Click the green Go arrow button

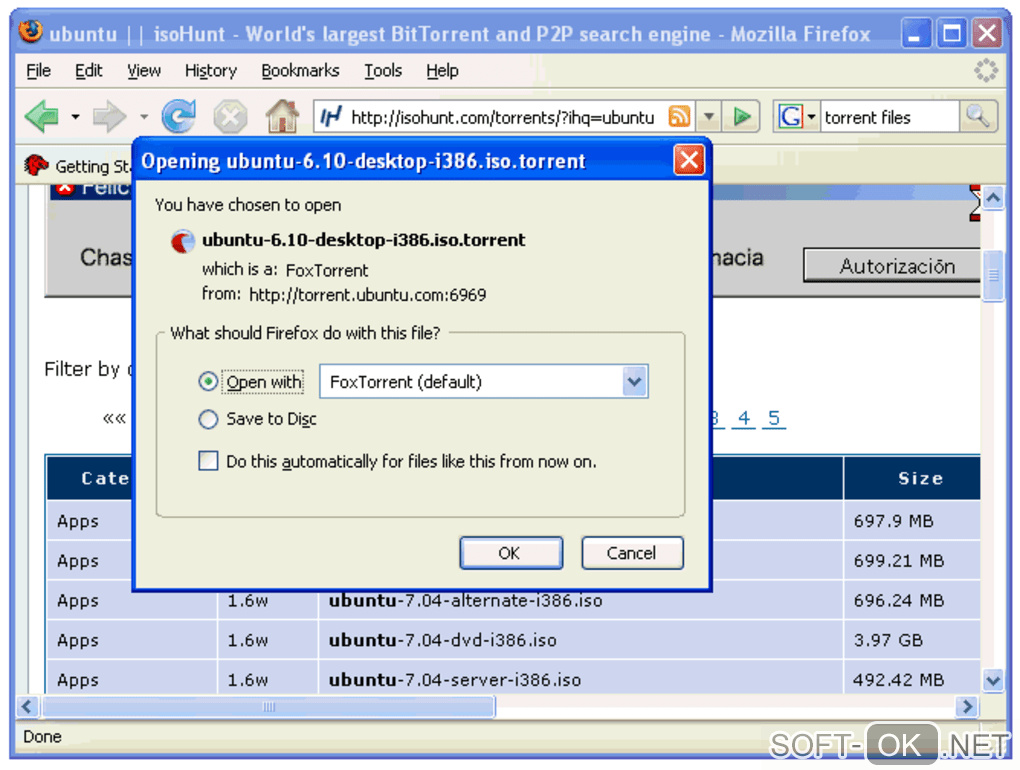742,117
